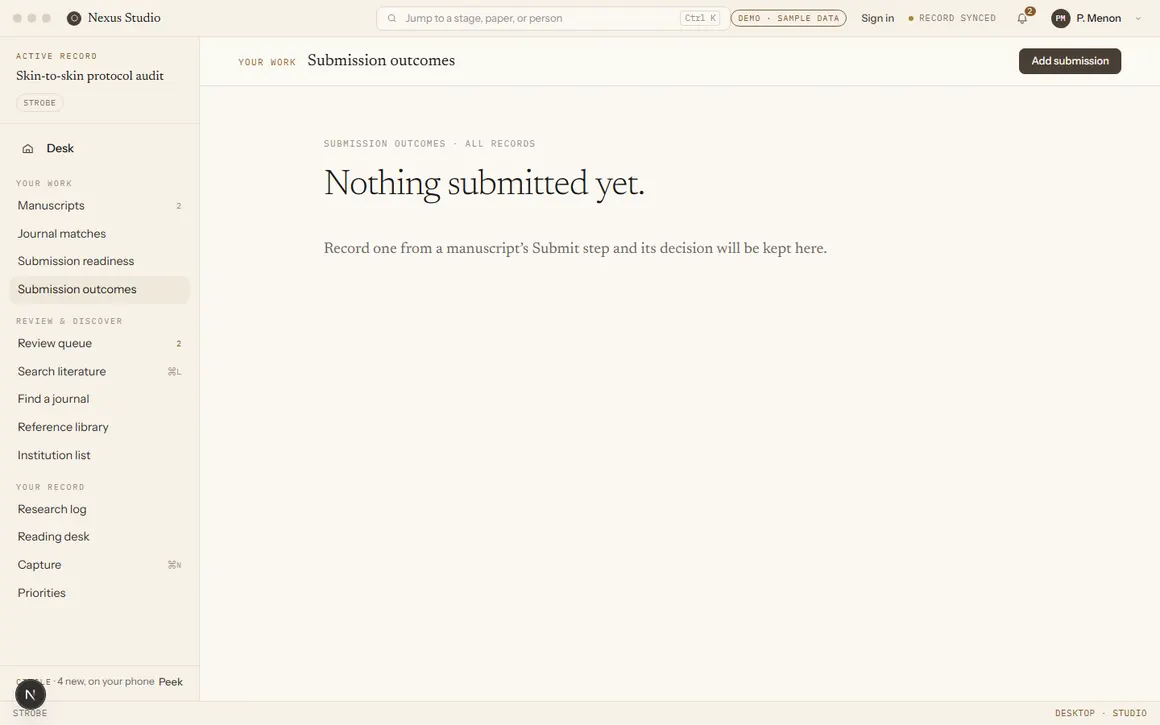Click the Manuscripts count badge 2
1160x725 pixels.
pos(178,206)
